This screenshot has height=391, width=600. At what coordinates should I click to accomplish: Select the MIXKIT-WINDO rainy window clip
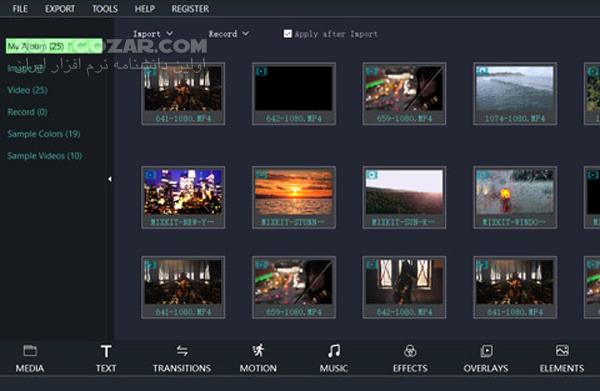[x=515, y=197]
